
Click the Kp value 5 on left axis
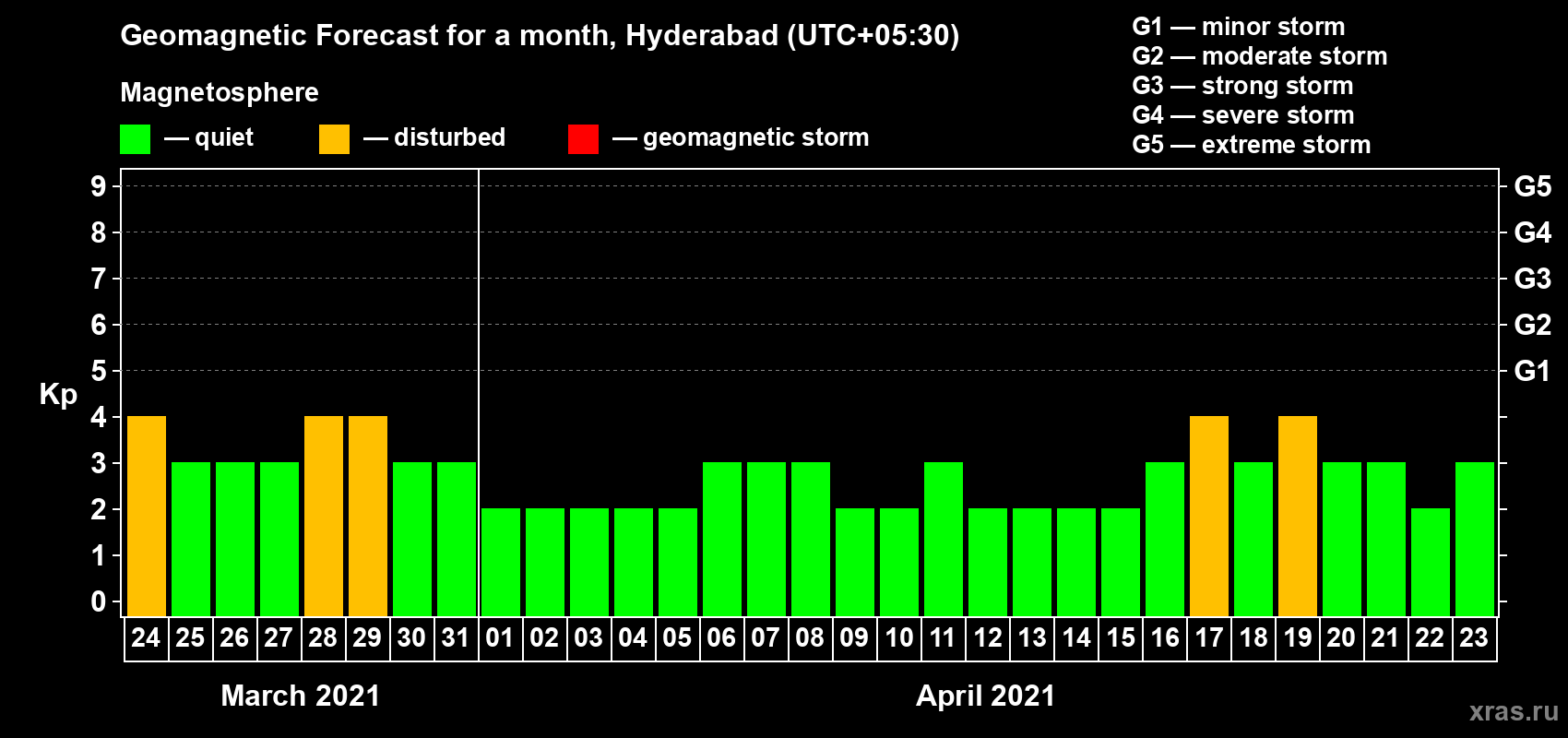click(x=99, y=371)
